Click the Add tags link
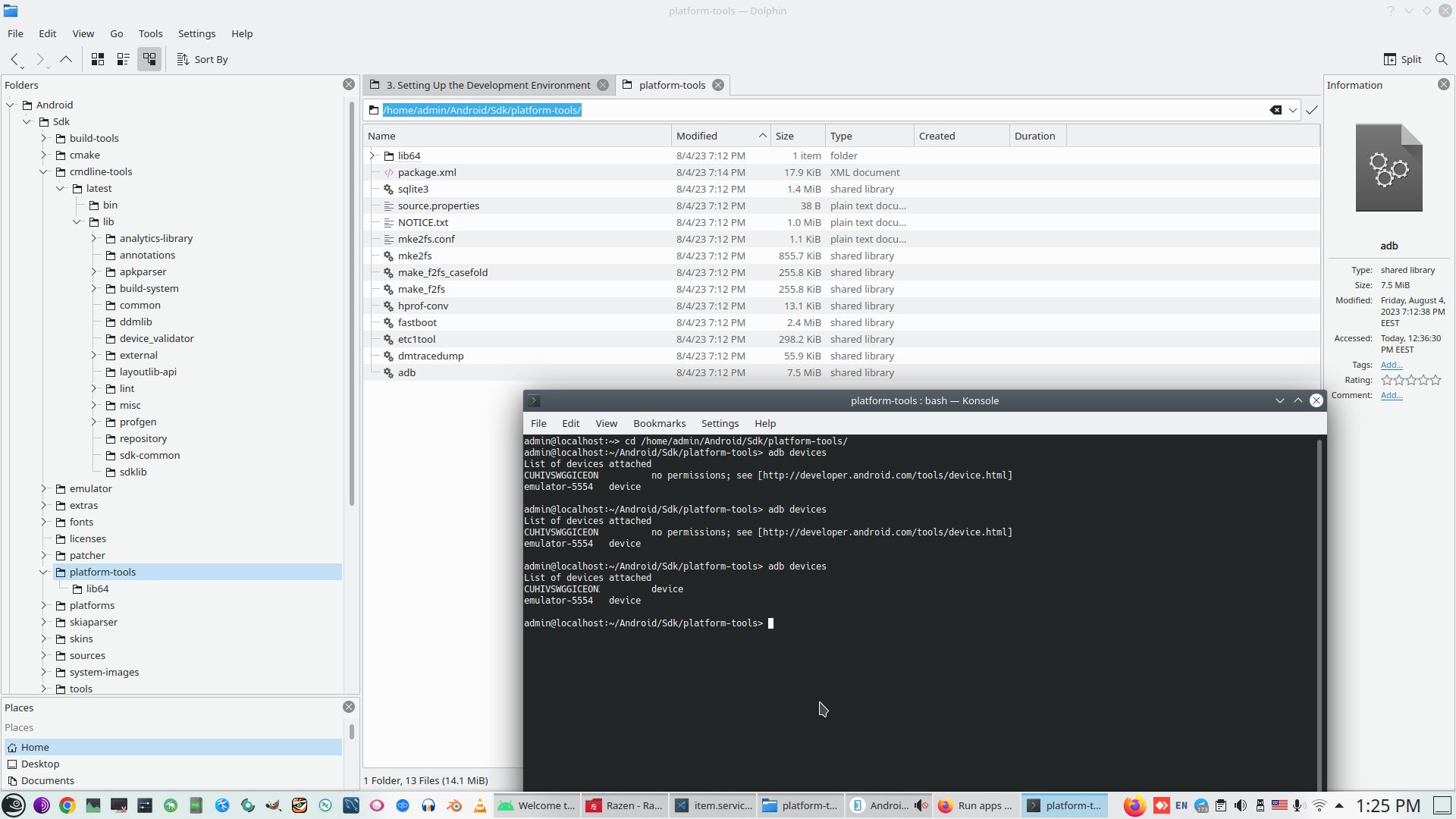 coord(1391,365)
